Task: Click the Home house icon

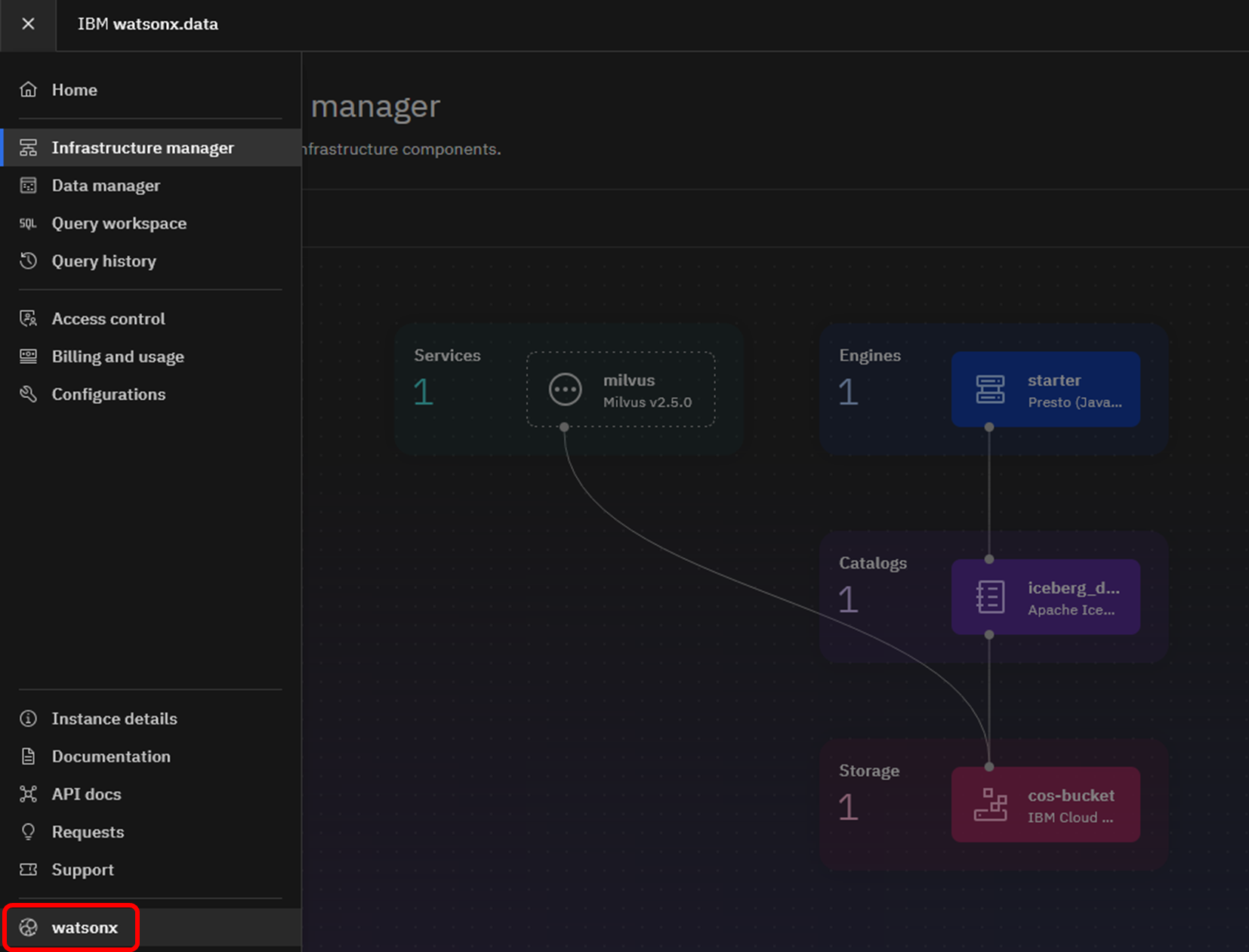Action: click(x=29, y=90)
